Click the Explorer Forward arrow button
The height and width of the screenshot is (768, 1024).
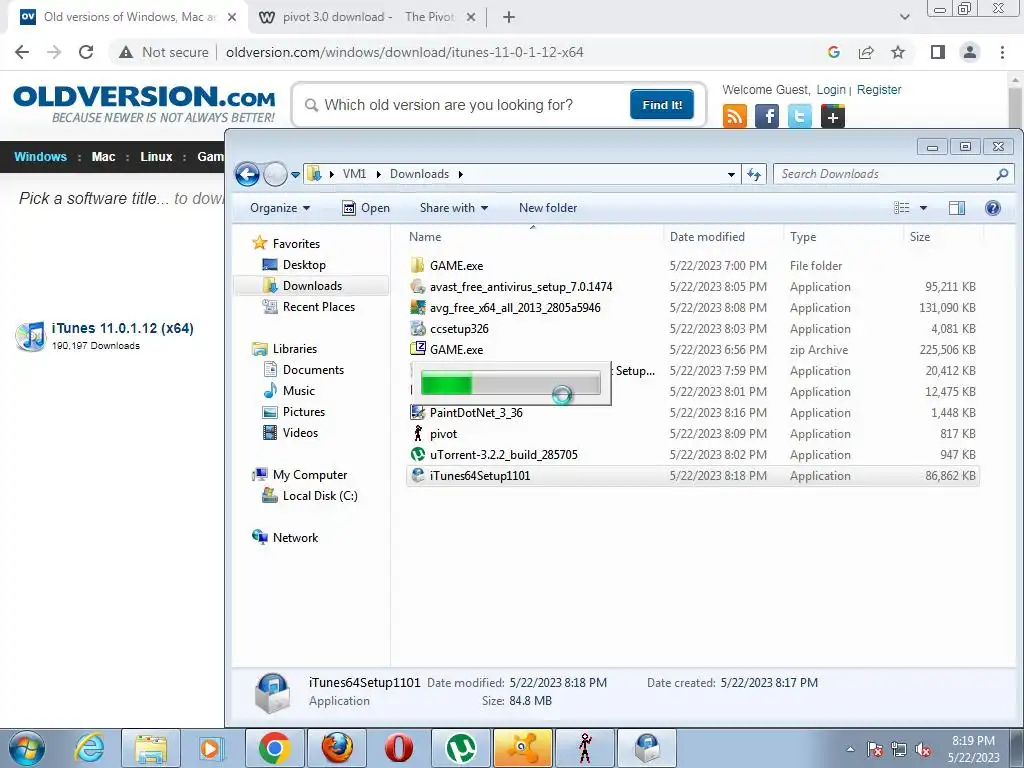pyautogui.click(x=275, y=174)
